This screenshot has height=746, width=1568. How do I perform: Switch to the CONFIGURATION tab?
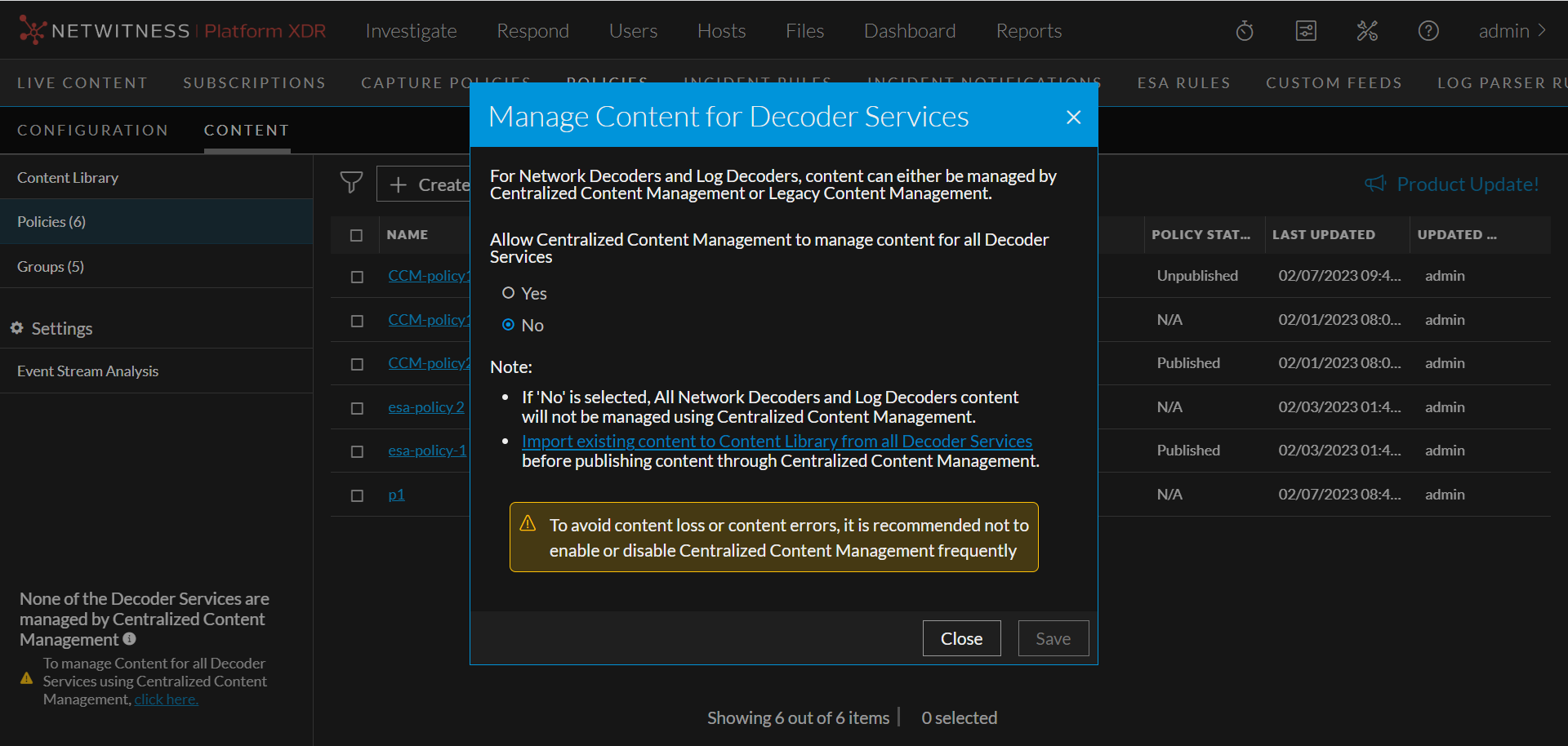coord(92,130)
